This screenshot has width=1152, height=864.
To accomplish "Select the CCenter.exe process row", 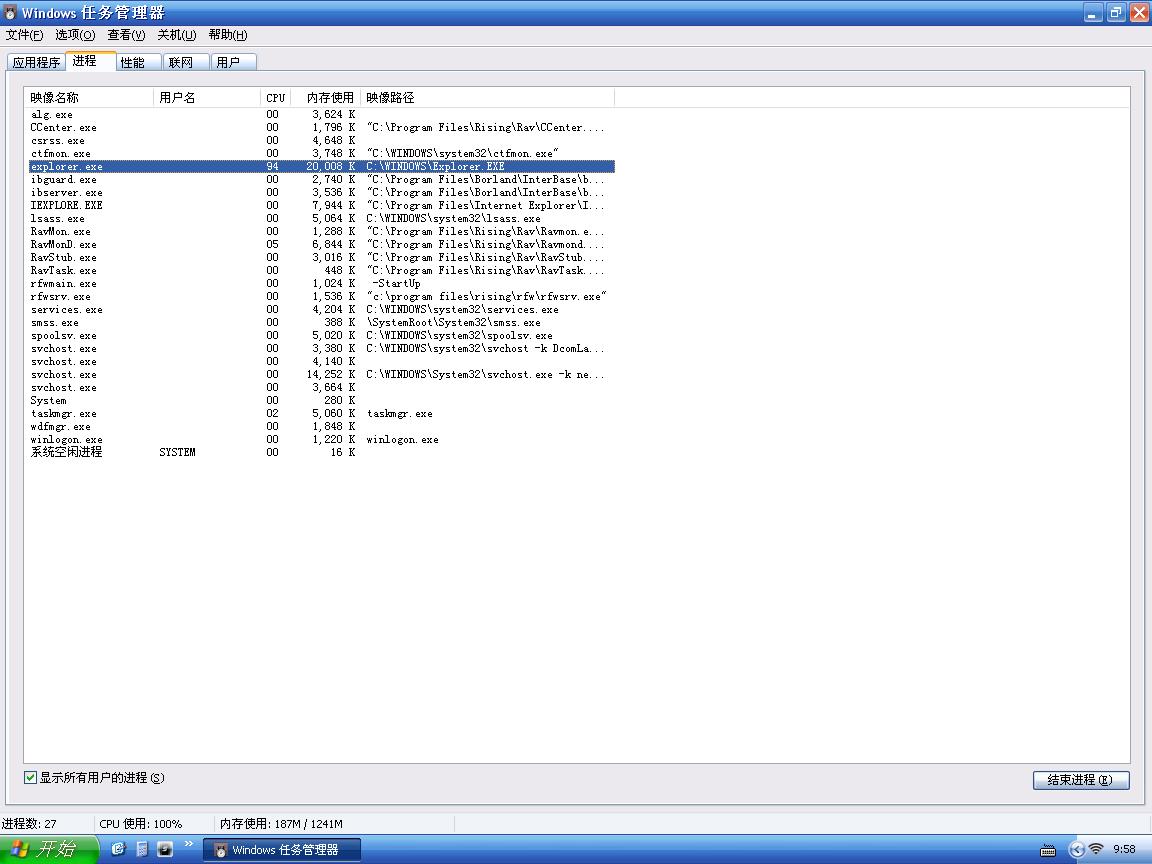I will point(322,127).
